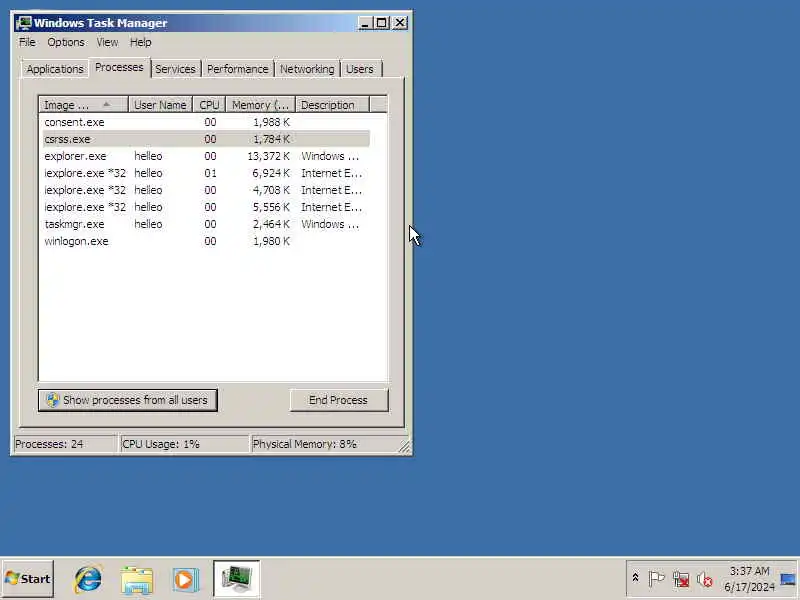Sort by User Name column header
Viewport: 800px width, 600px height.
pos(160,105)
